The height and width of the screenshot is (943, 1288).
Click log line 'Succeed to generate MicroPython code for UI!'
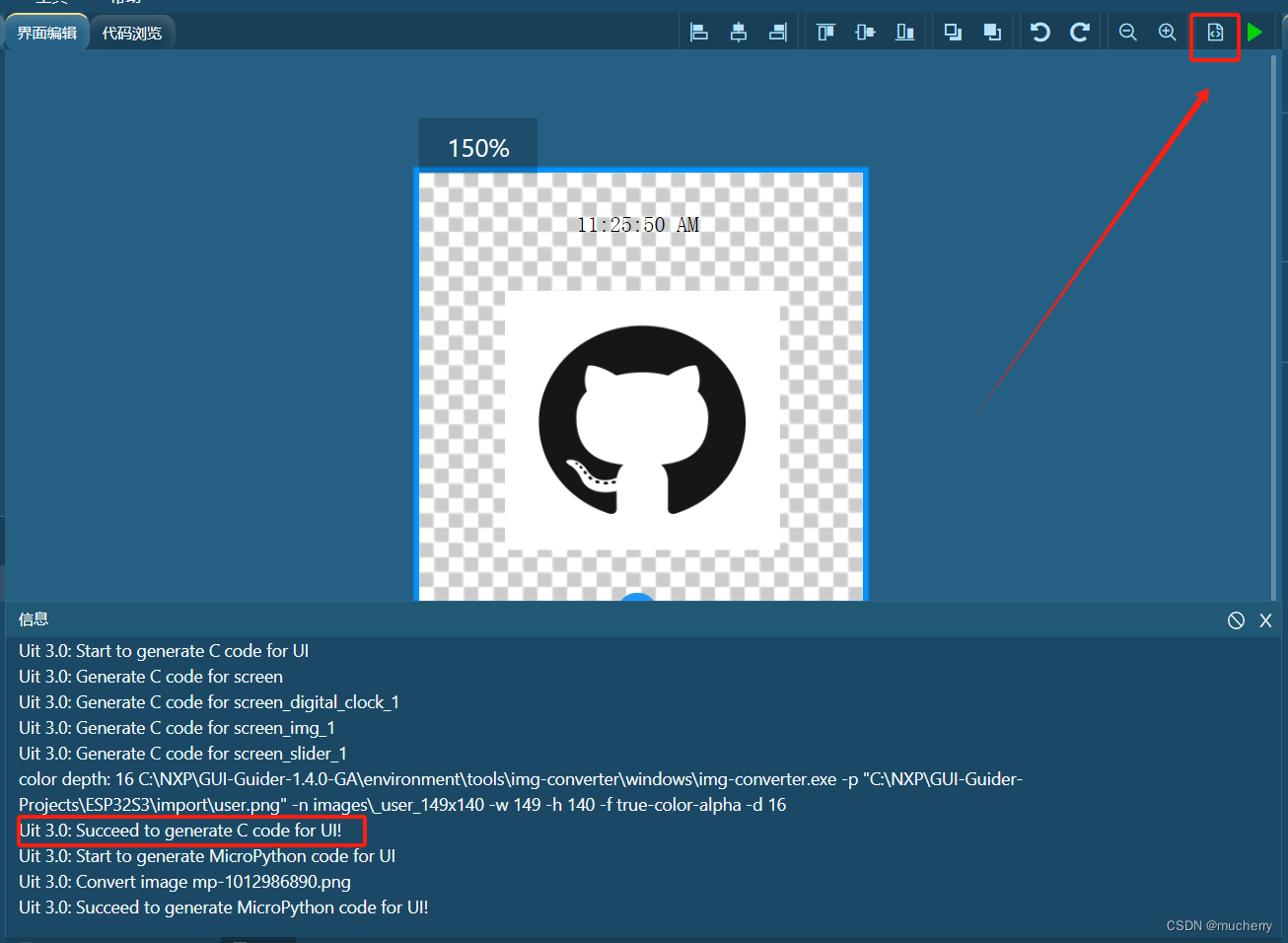click(x=224, y=907)
